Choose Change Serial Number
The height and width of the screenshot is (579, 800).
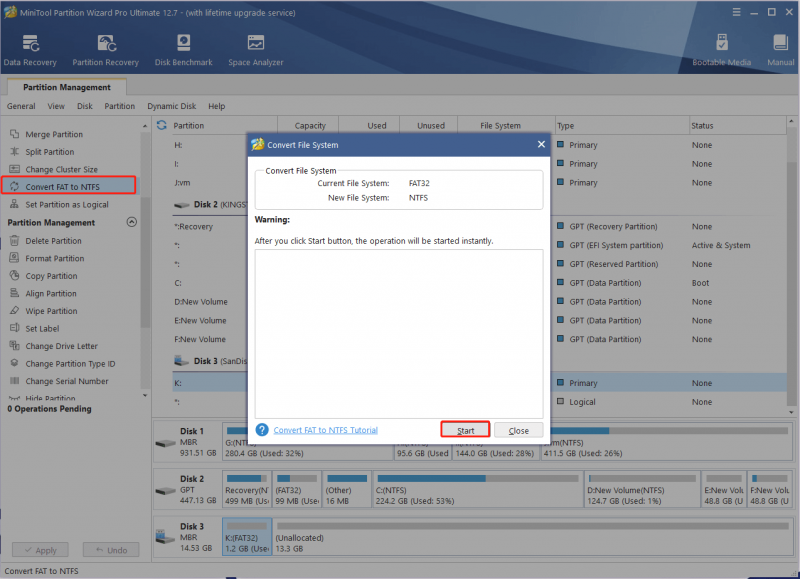coord(66,381)
